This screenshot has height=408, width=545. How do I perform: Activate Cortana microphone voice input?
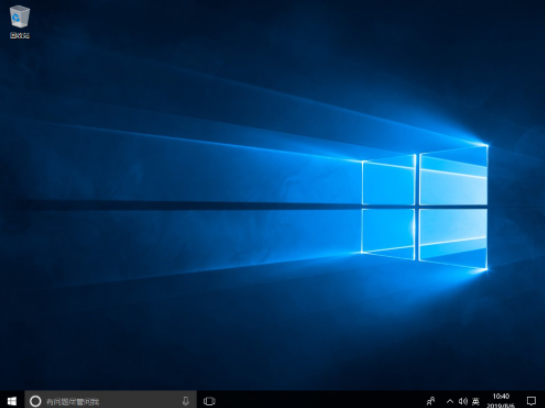click(x=186, y=401)
